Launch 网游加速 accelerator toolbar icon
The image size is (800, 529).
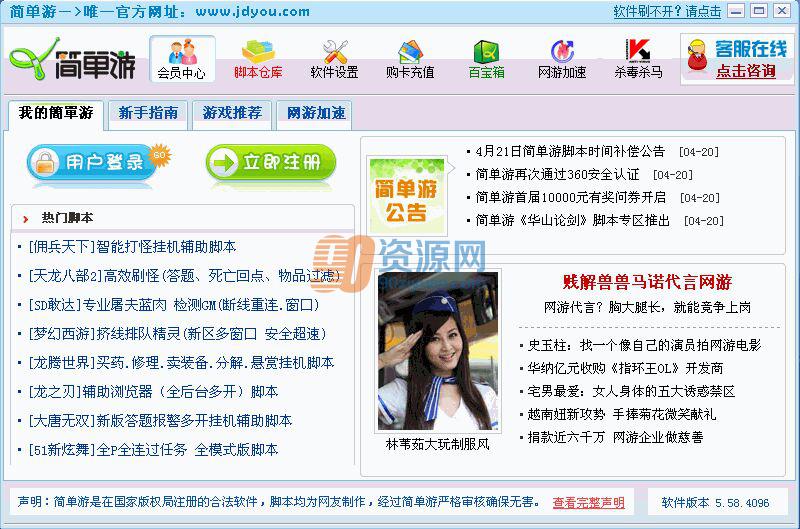pyautogui.click(x=562, y=59)
